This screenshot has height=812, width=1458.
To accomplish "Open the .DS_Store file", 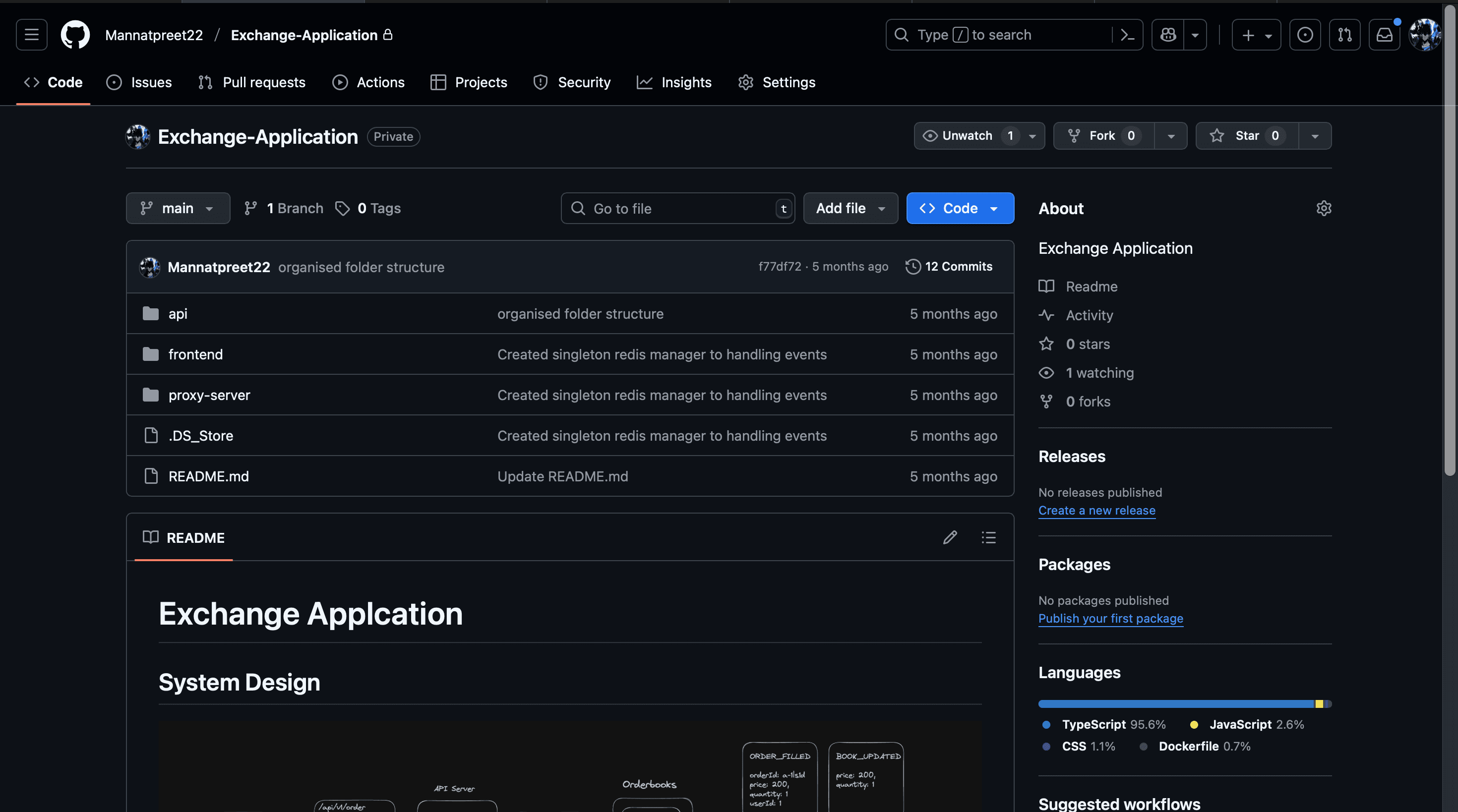I will [x=201, y=436].
